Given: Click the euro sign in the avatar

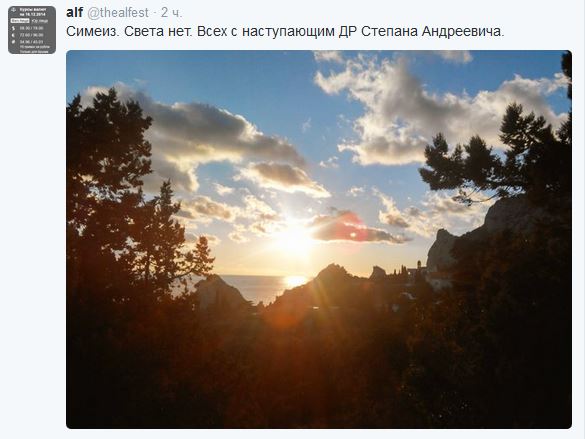Looking at the screenshot, I should 13,35.
